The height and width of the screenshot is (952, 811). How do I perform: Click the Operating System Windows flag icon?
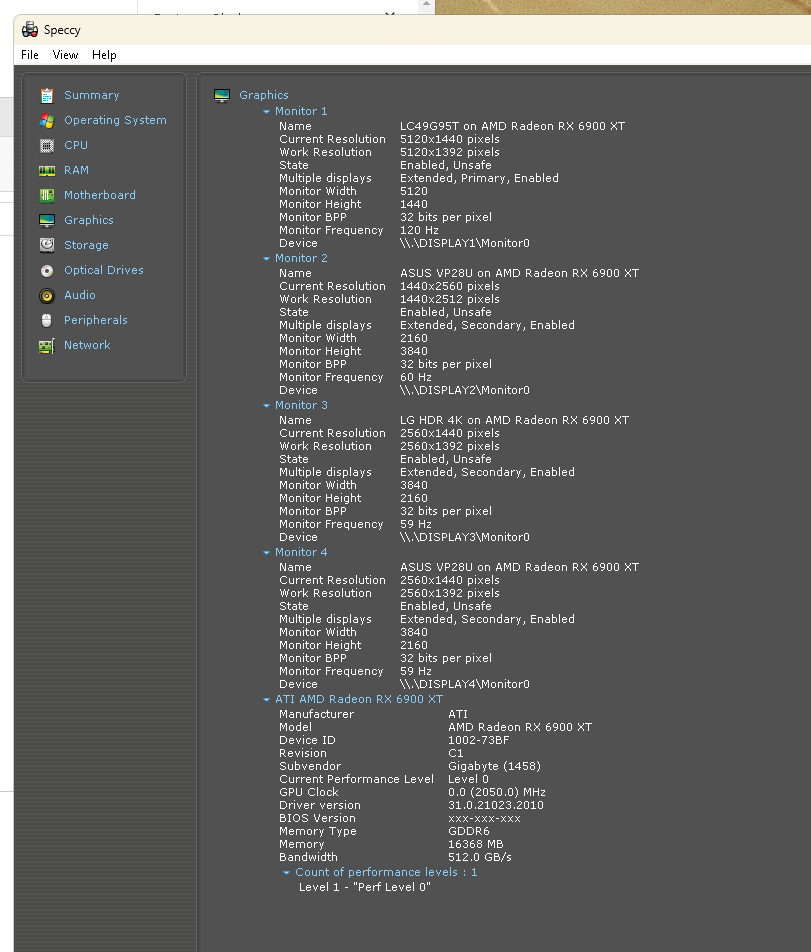tap(47, 120)
